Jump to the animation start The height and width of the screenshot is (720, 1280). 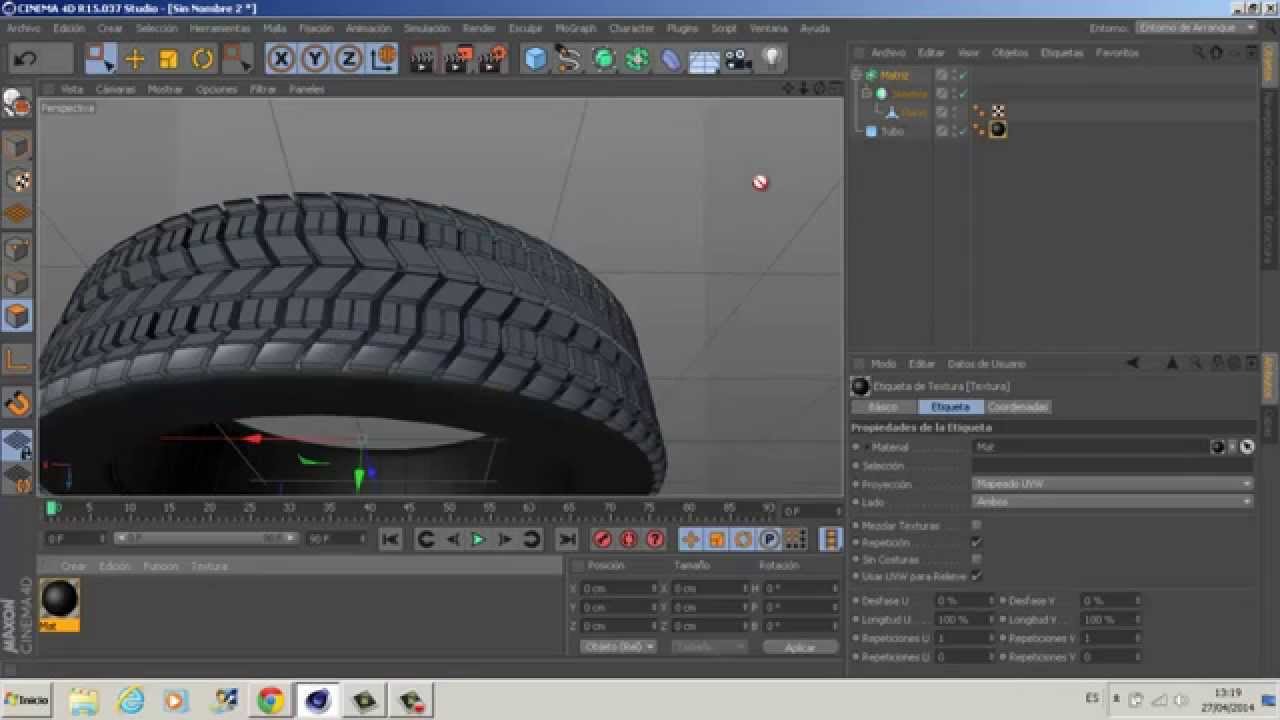click(x=390, y=539)
